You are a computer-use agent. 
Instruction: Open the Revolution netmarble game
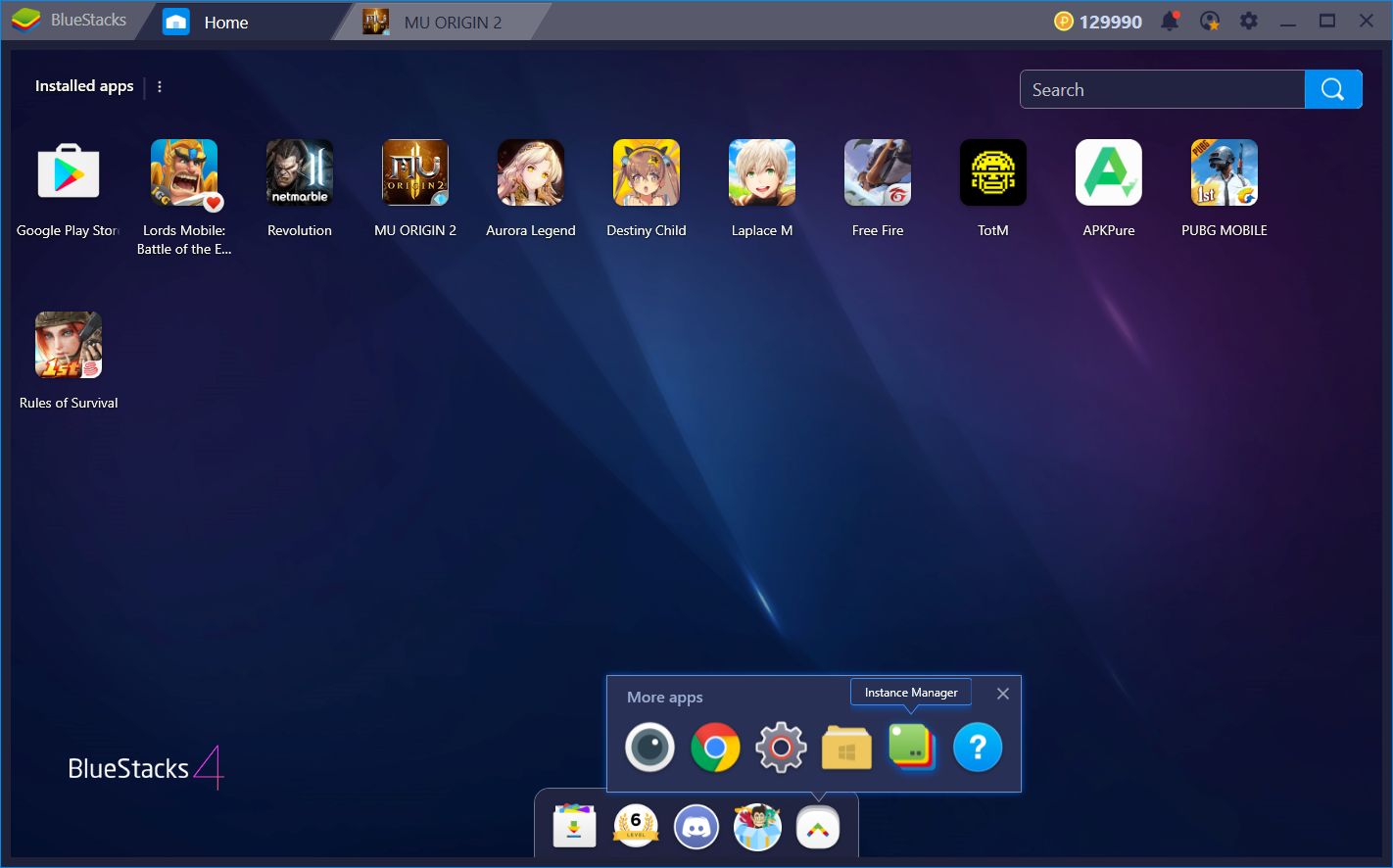click(x=300, y=172)
